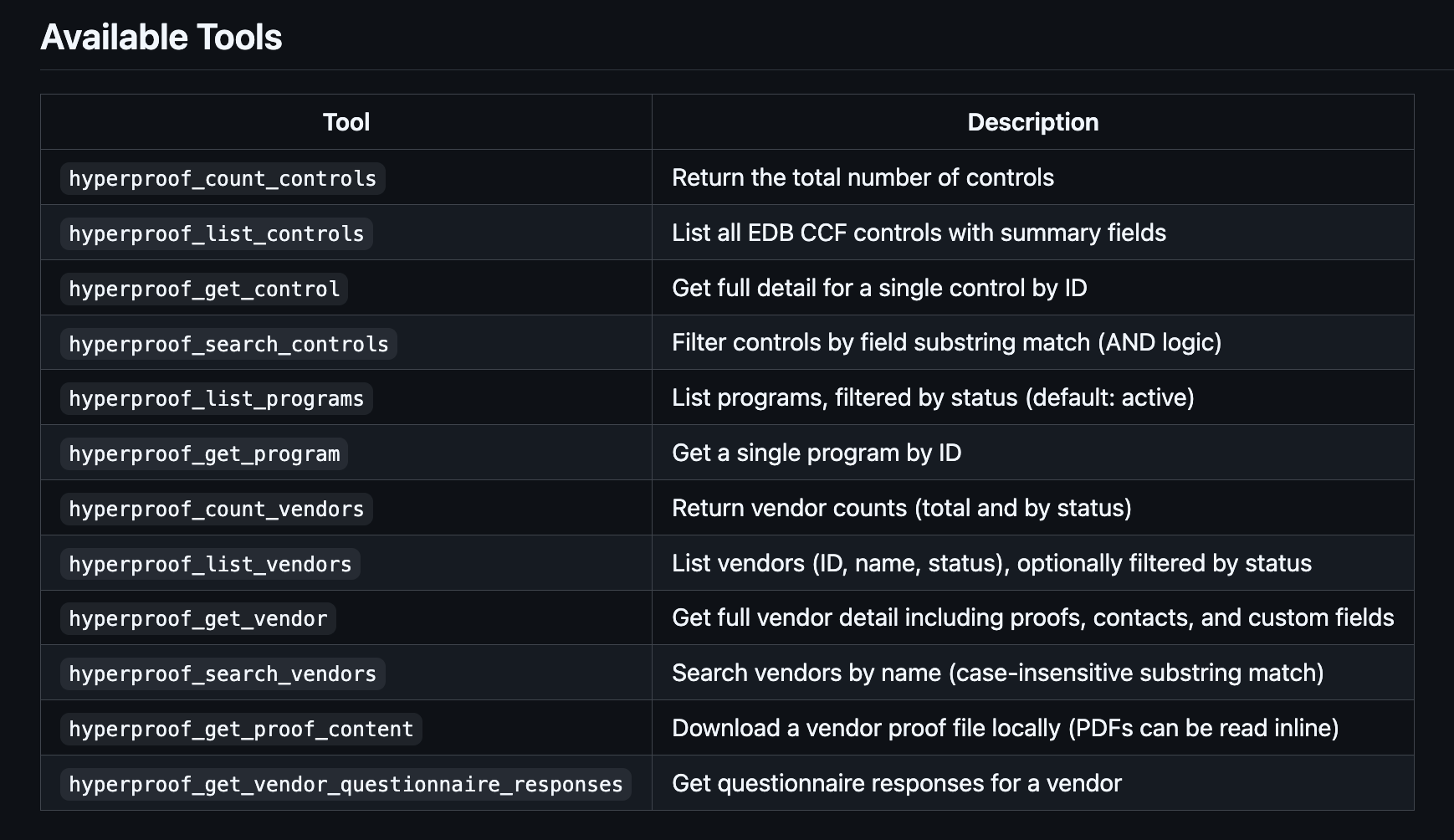This screenshot has height=840, width=1454.
Task: Click 'Get questionnaire responses for a vendor' text
Action: click(x=897, y=783)
